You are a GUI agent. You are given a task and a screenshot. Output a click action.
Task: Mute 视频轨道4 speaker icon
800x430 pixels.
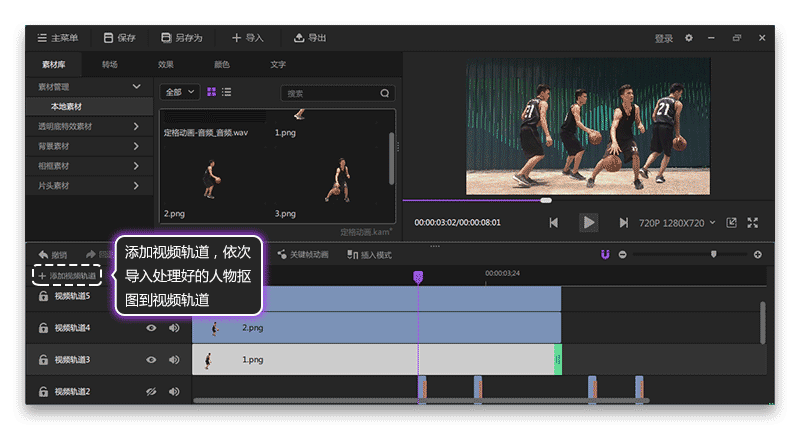click(x=174, y=328)
